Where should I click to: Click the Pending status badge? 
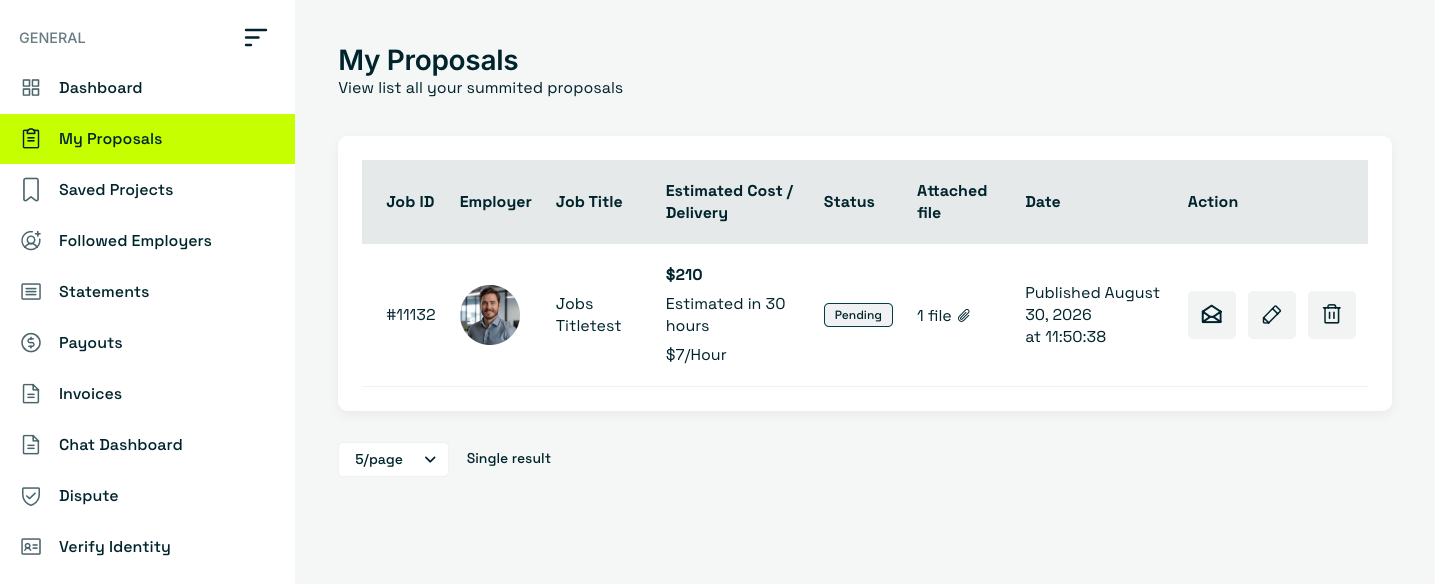tap(858, 315)
